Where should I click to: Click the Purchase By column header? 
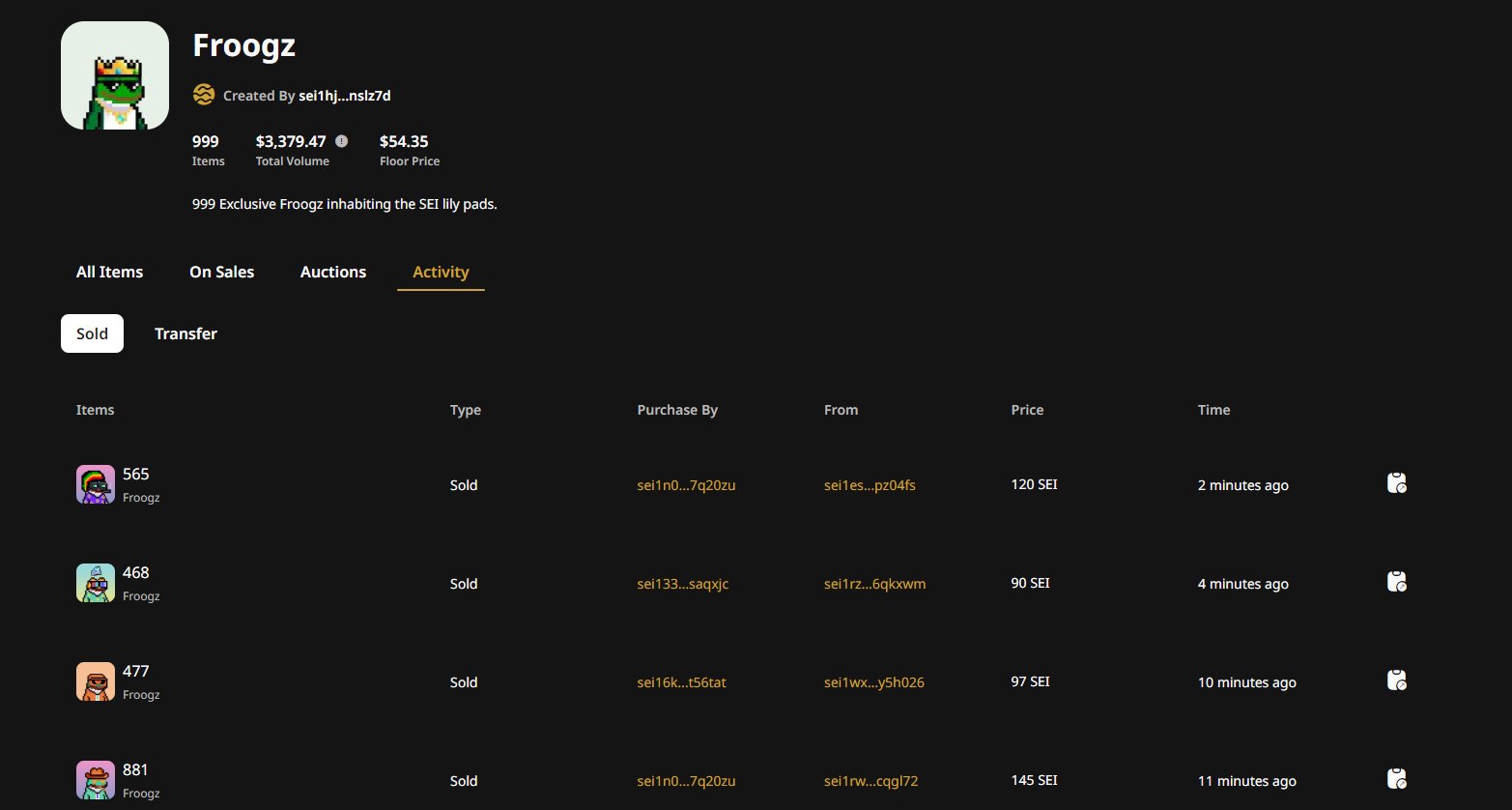pyautogui.click(x=677, y=410)
